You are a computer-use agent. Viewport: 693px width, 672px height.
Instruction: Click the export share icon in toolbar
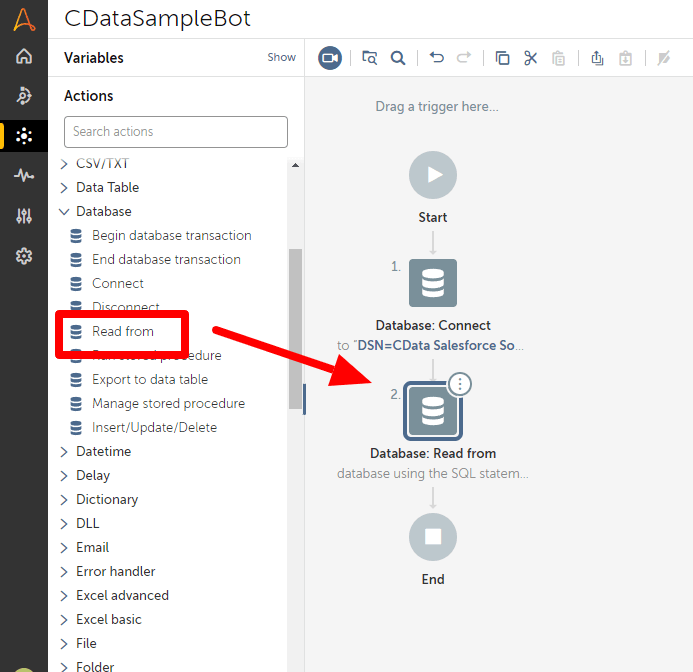[x=597, y=58]
